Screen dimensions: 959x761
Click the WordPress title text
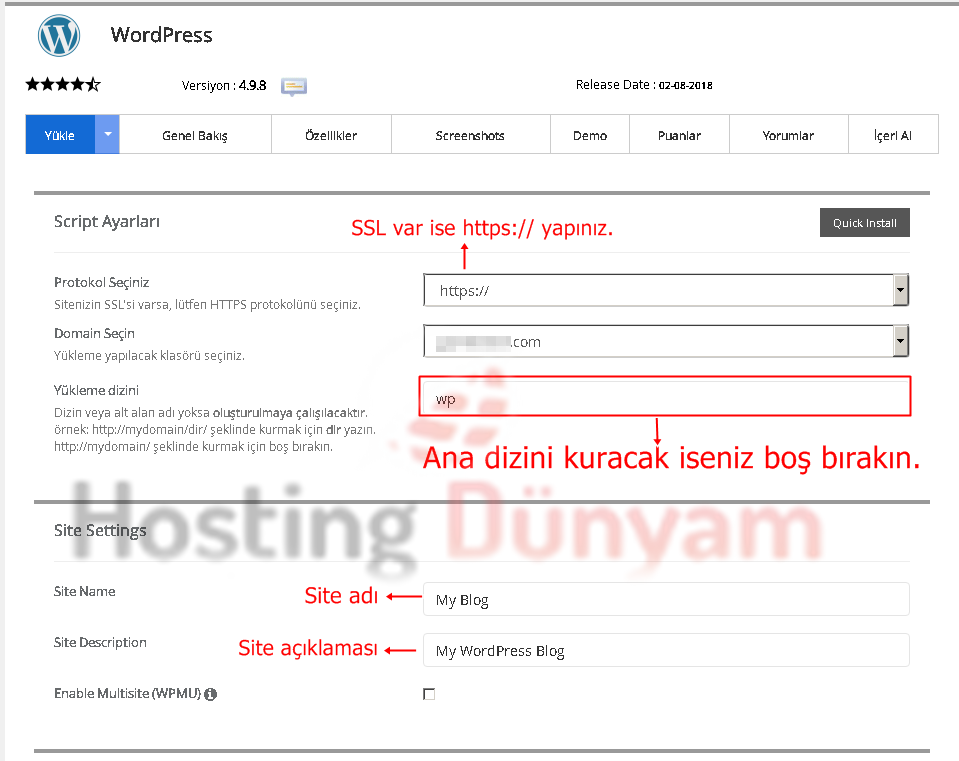161,35
